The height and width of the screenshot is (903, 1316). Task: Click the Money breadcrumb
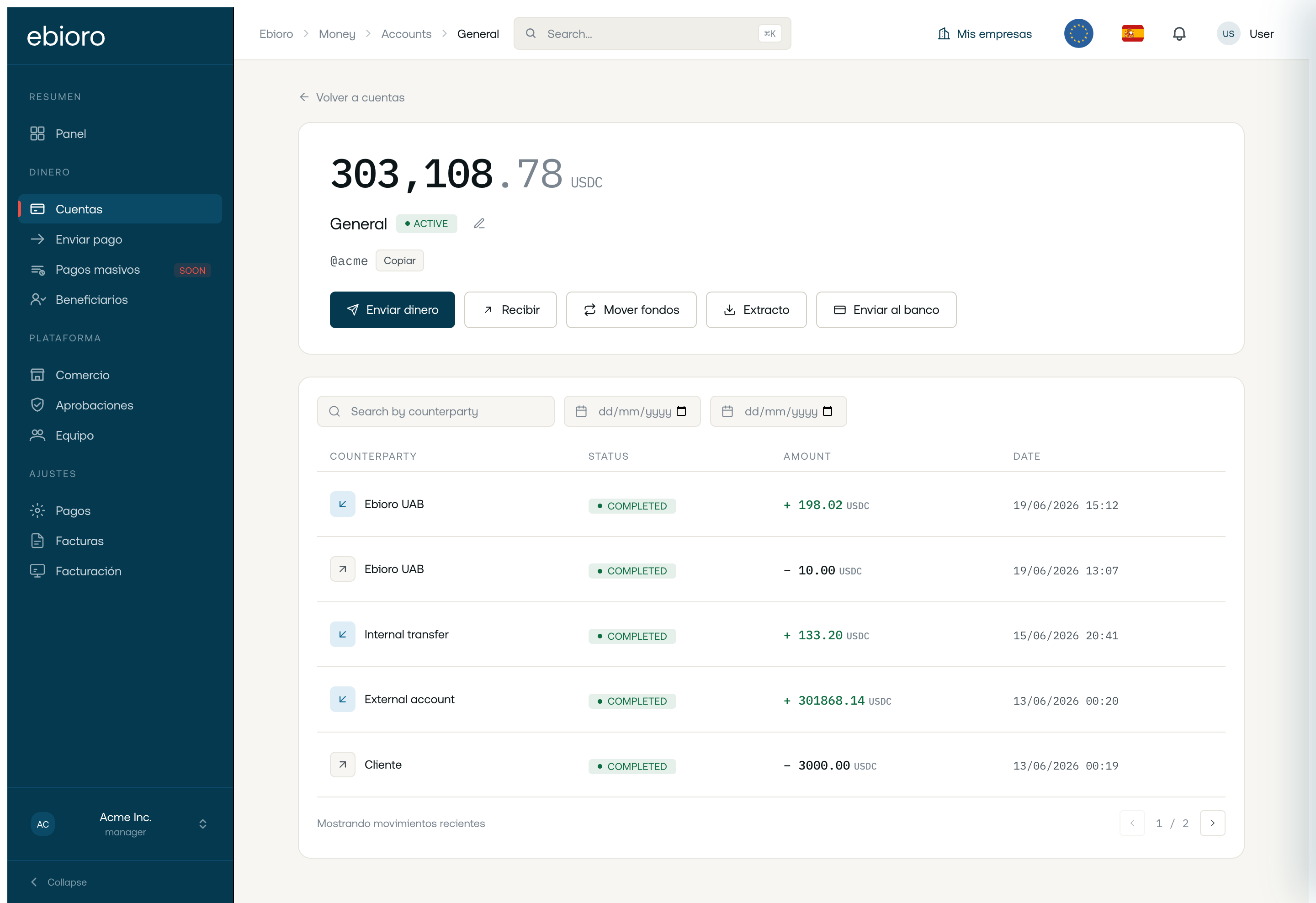point(337,34)
